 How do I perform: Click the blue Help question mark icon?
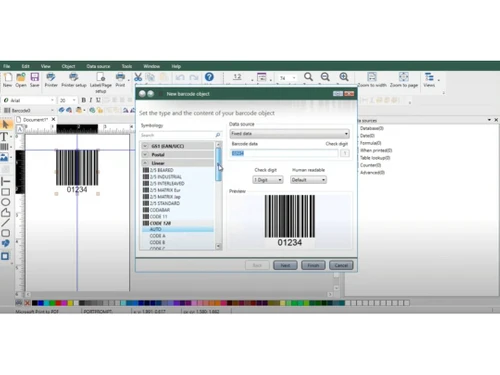coord(209,77)
